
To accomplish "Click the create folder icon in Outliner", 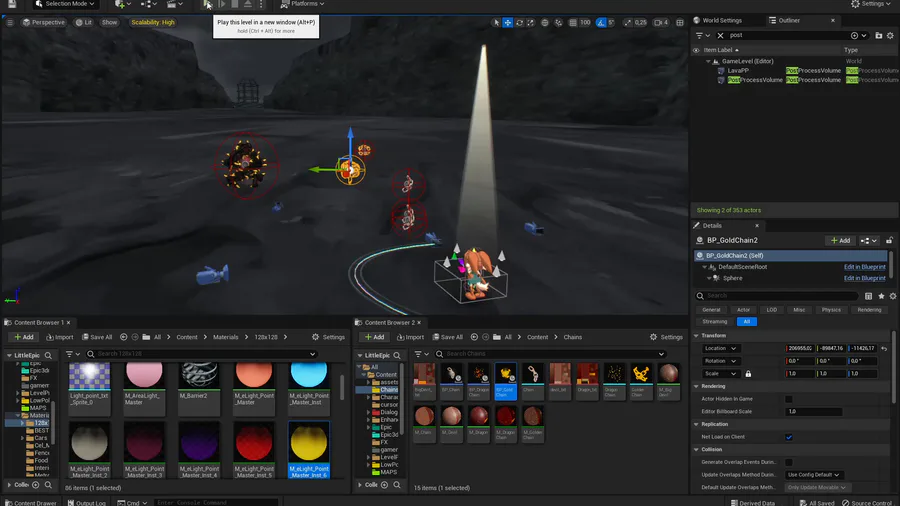I will point(879,36).
